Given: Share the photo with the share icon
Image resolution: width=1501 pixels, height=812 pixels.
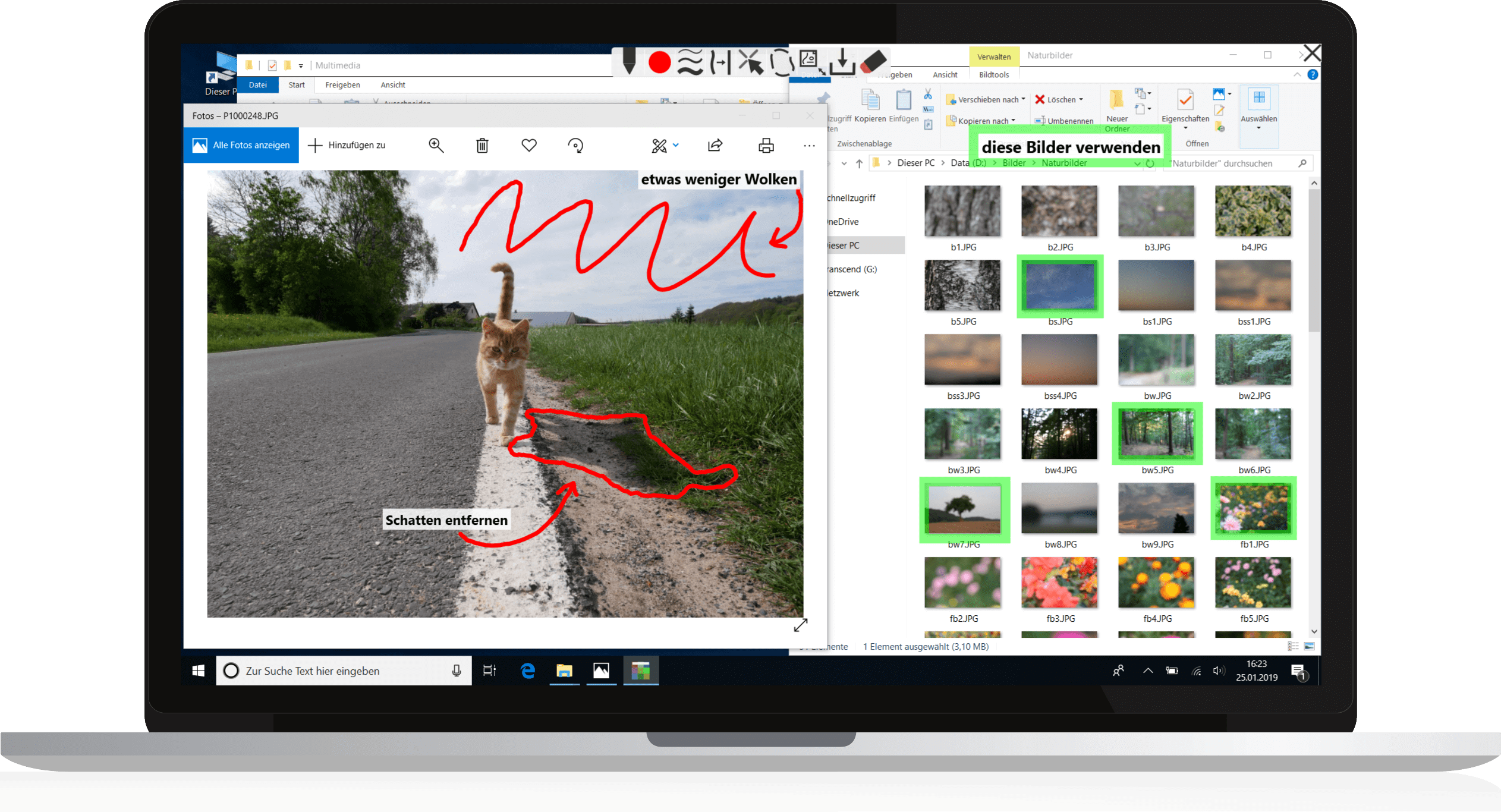Looking at the screenshot, I should (x=715, y=145).
